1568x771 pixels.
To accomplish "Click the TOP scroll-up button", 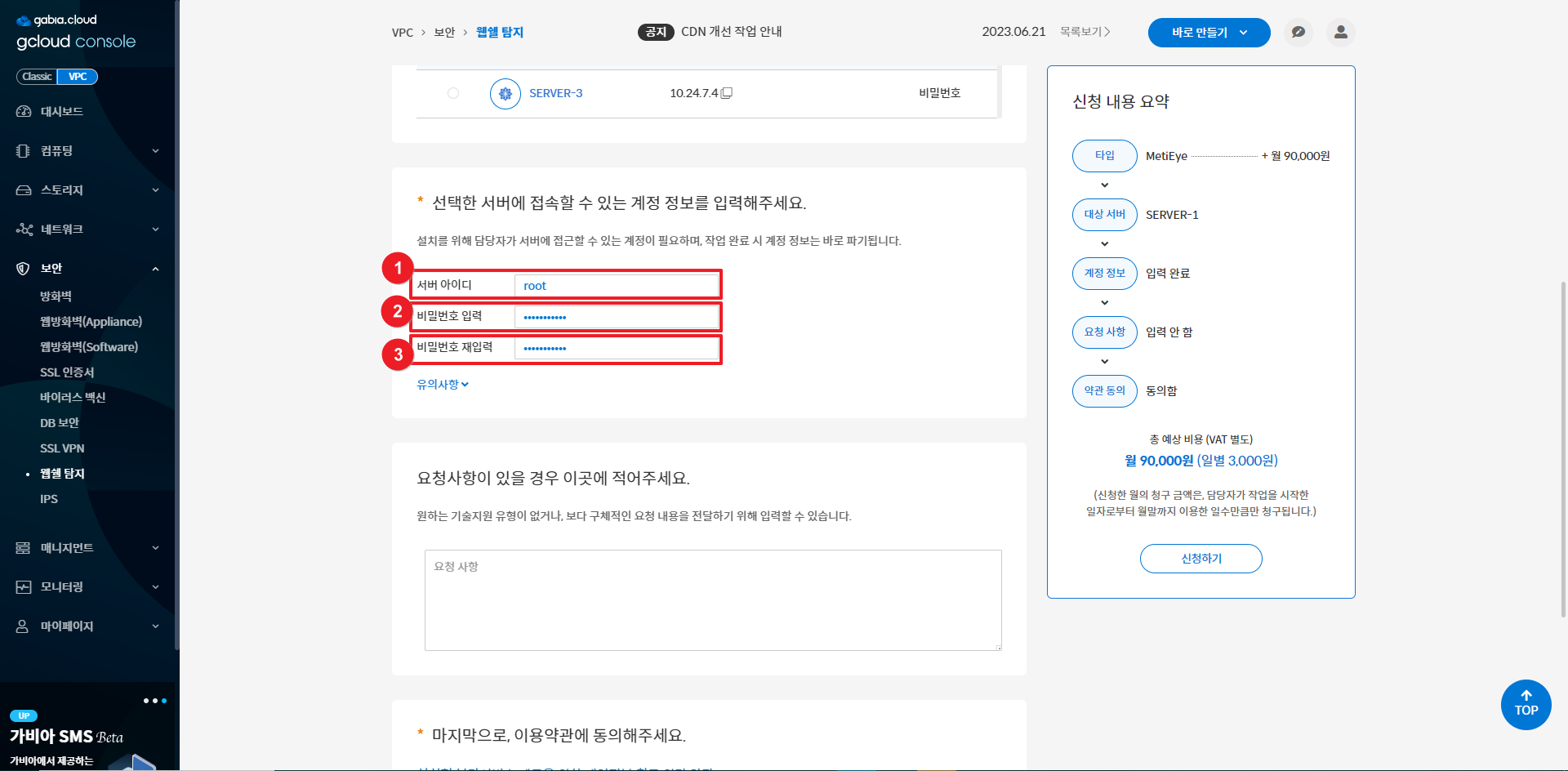I will [x=1526, y=704].
